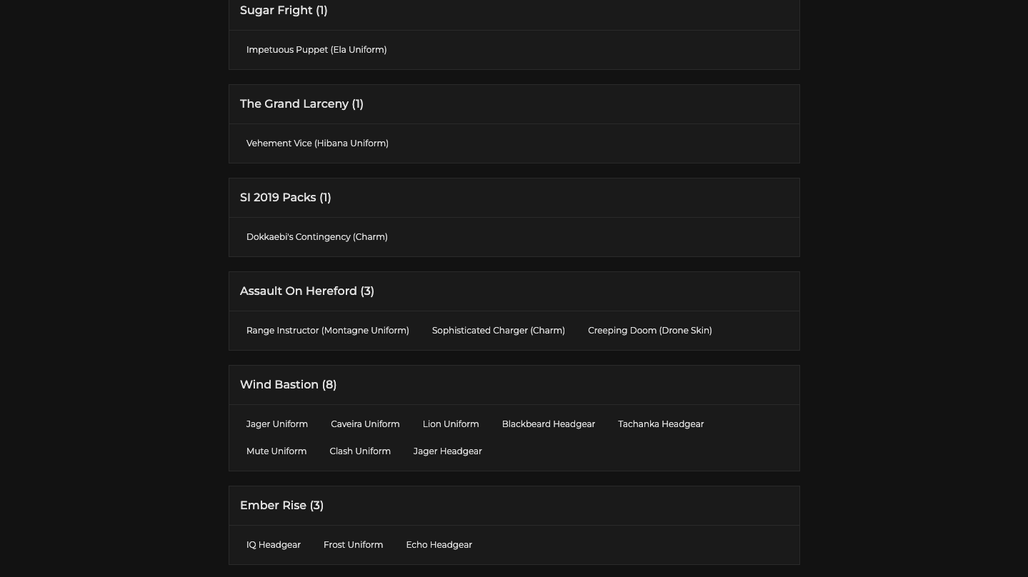Open the Lion Uniform entry
Image resolution: width=1028 pixels, height=577 pixels.
click(x=450, y=424)
